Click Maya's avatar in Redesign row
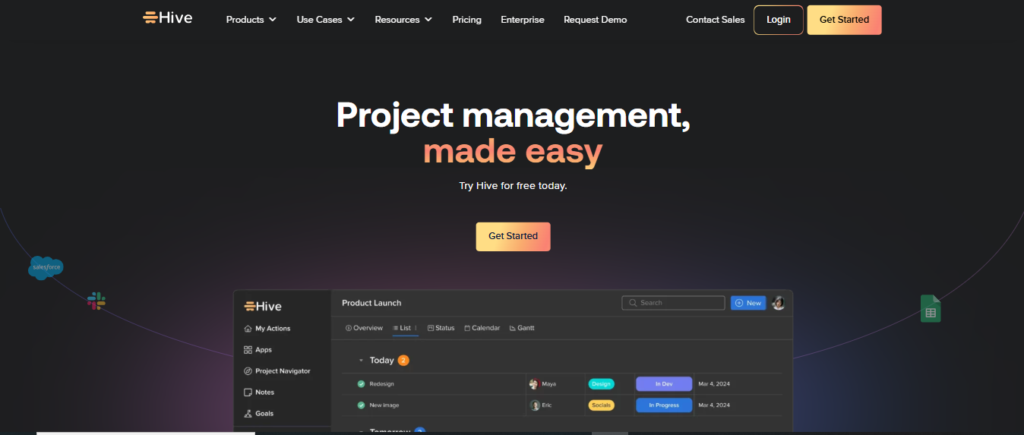 click(x=534, y=384)
